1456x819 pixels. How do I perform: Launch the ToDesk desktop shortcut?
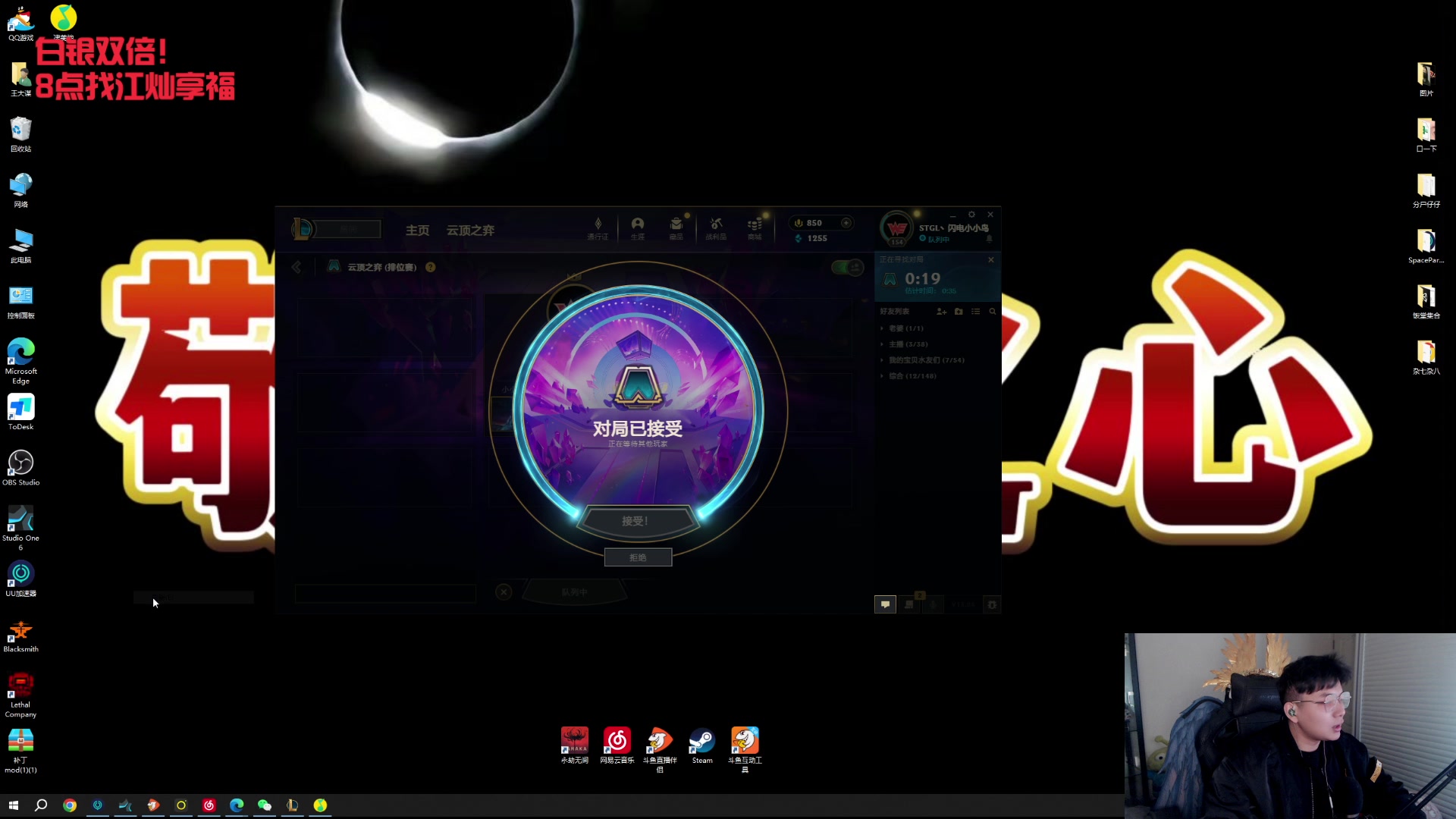tap(20, 413)
